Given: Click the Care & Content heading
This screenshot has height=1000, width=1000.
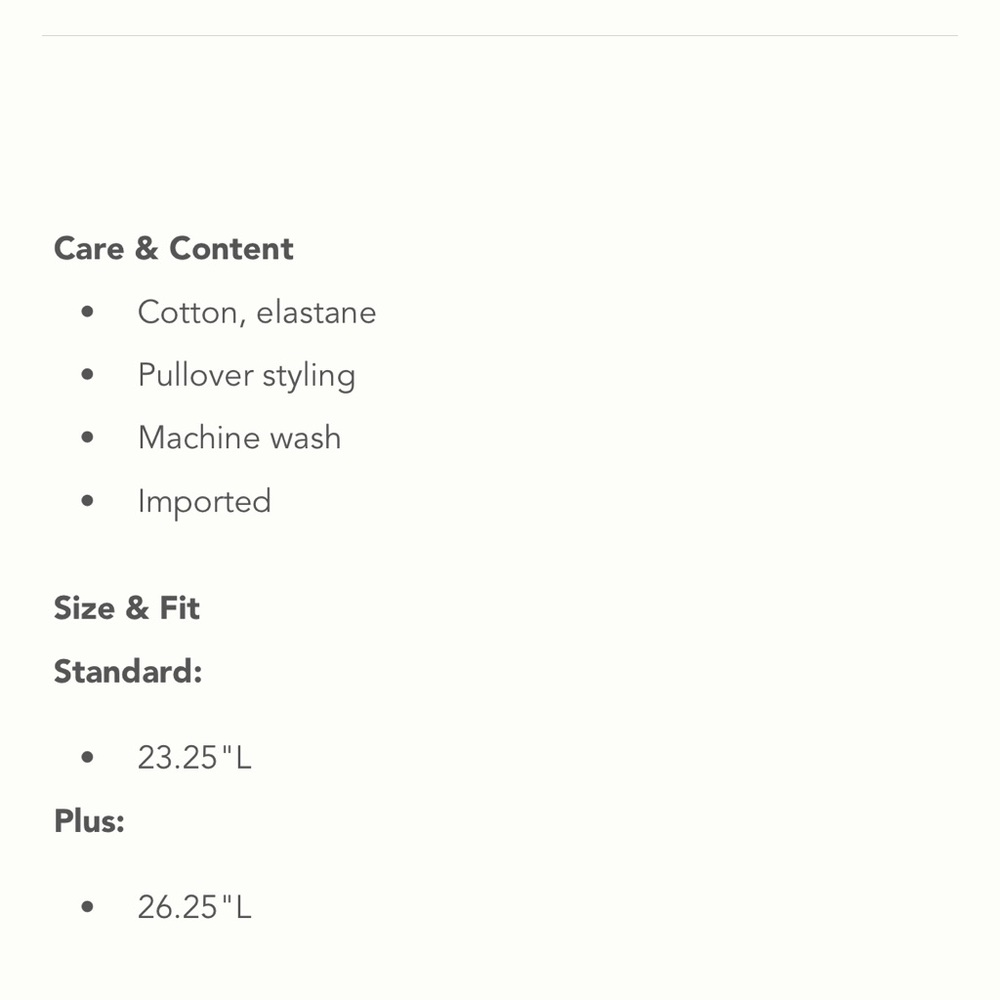Looking at the screenshot, I should 173,249.
